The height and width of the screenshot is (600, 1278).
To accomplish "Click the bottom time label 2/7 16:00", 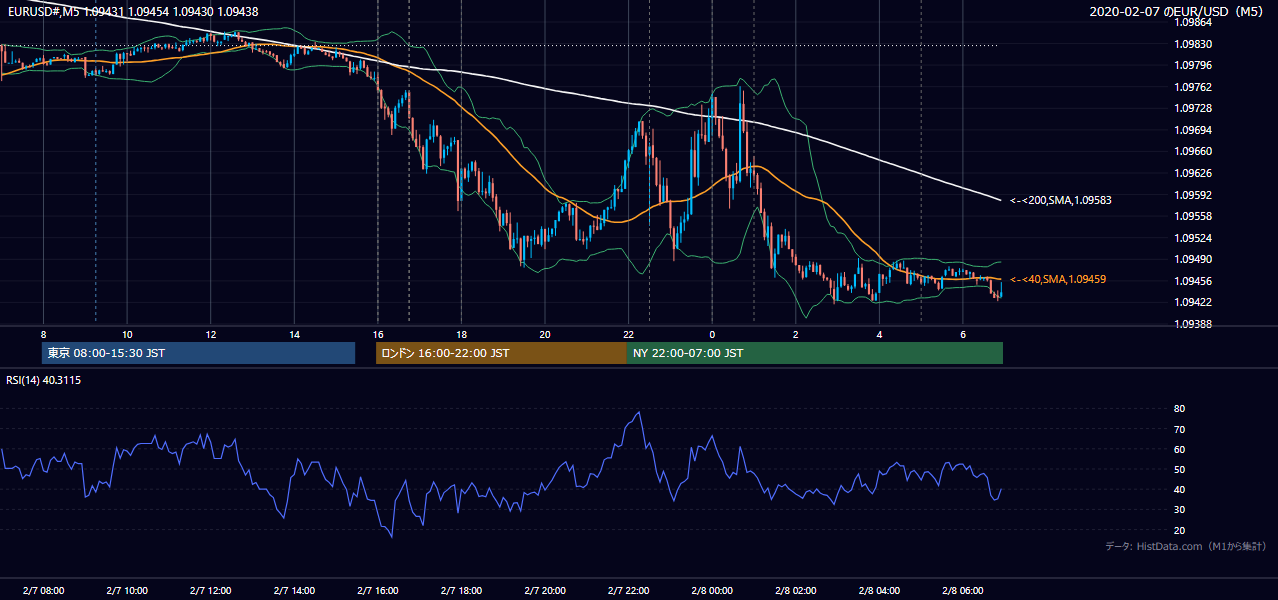I will 377,591.
